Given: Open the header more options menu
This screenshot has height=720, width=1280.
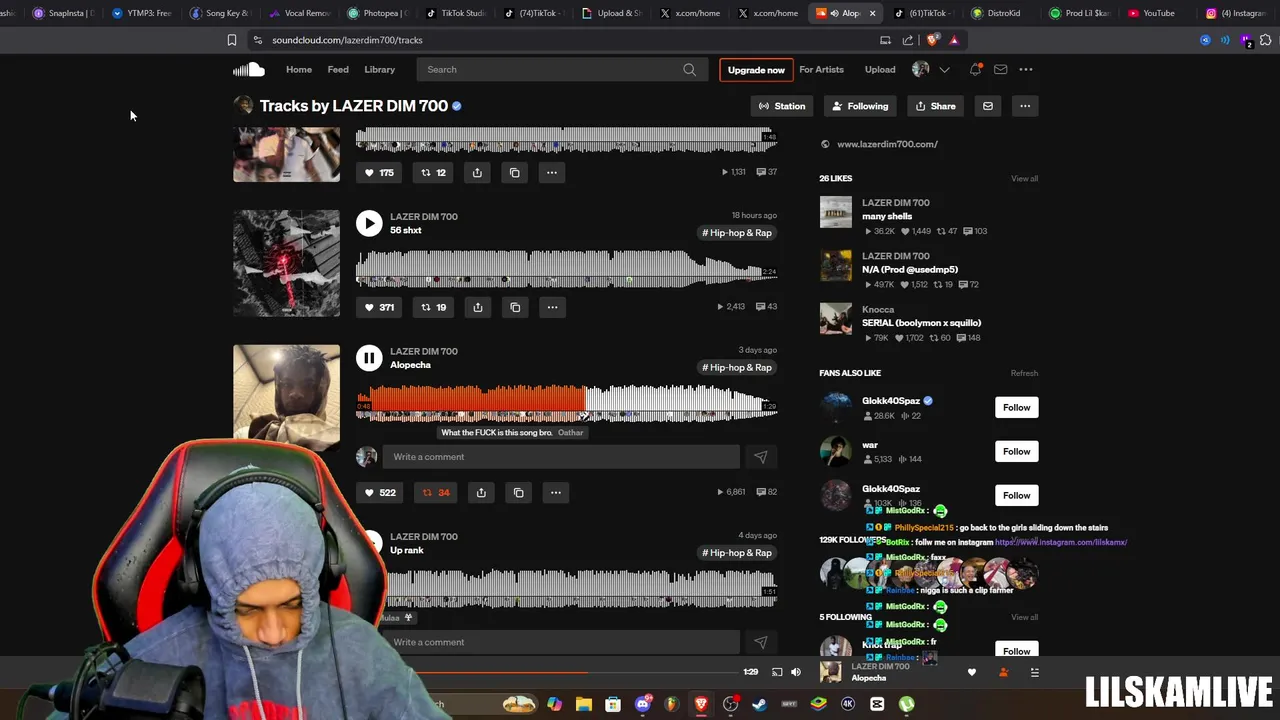Looking at the screenshot, I should tap(1025, 69).
